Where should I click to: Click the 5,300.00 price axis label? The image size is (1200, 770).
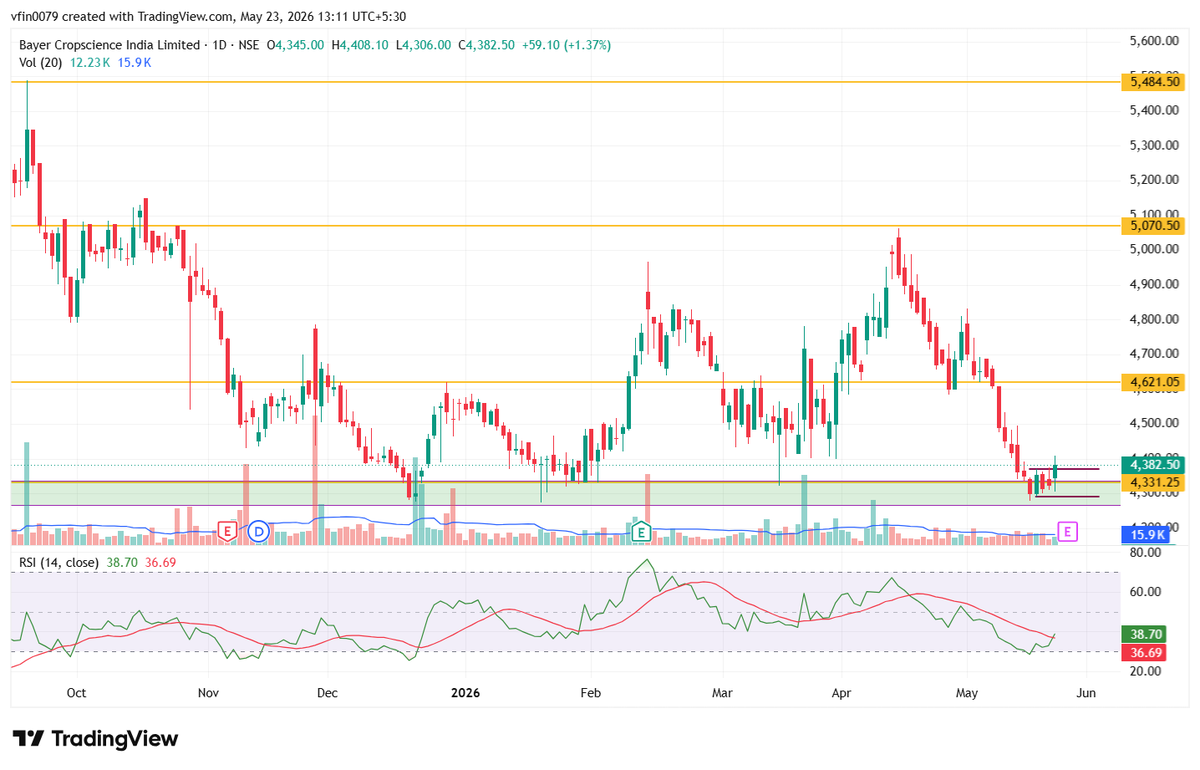pos(1155,145)
